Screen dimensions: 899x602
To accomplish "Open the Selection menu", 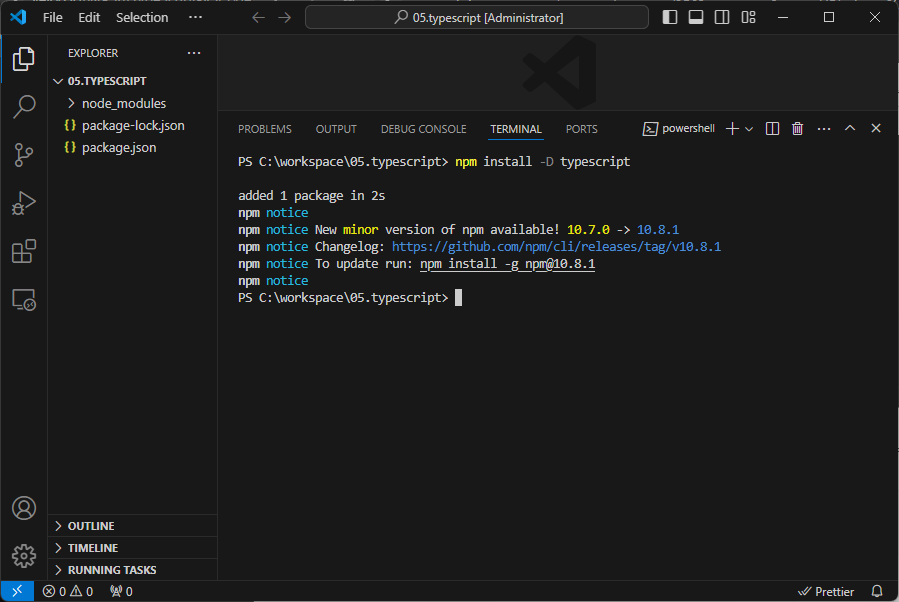I will coord(142,18).
